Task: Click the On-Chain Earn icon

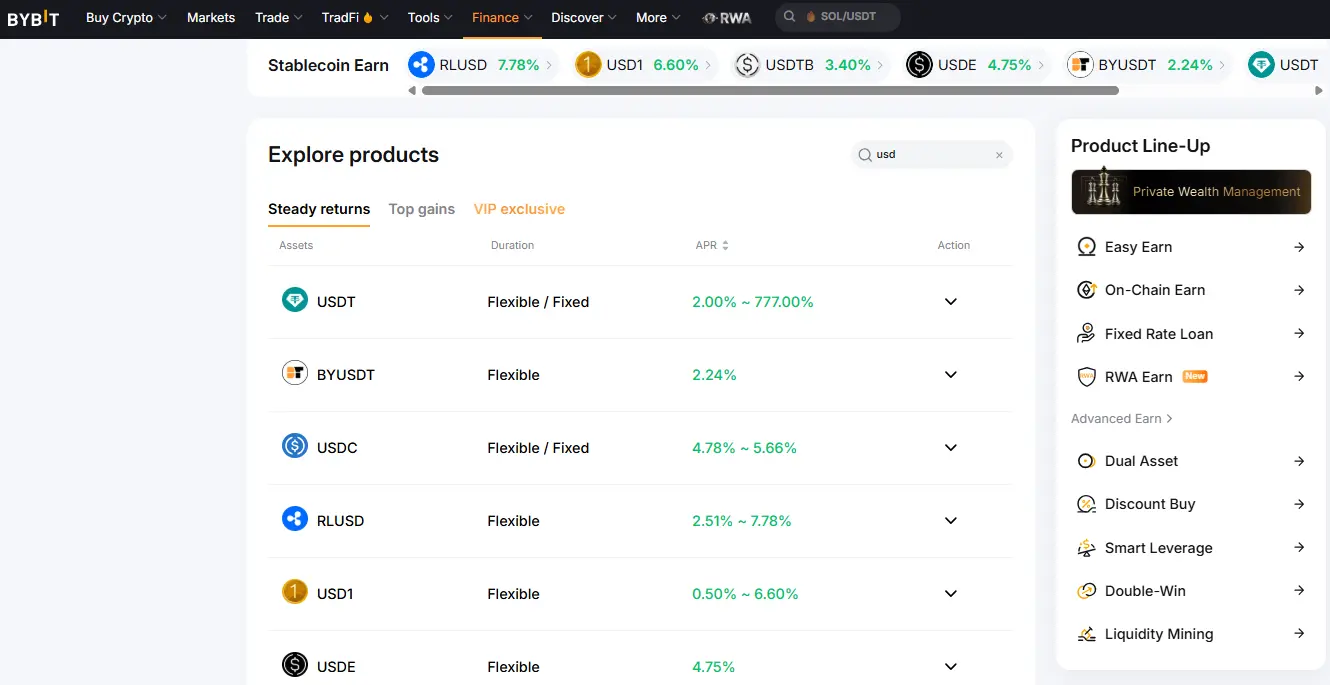Action: tap(1086, 290)
